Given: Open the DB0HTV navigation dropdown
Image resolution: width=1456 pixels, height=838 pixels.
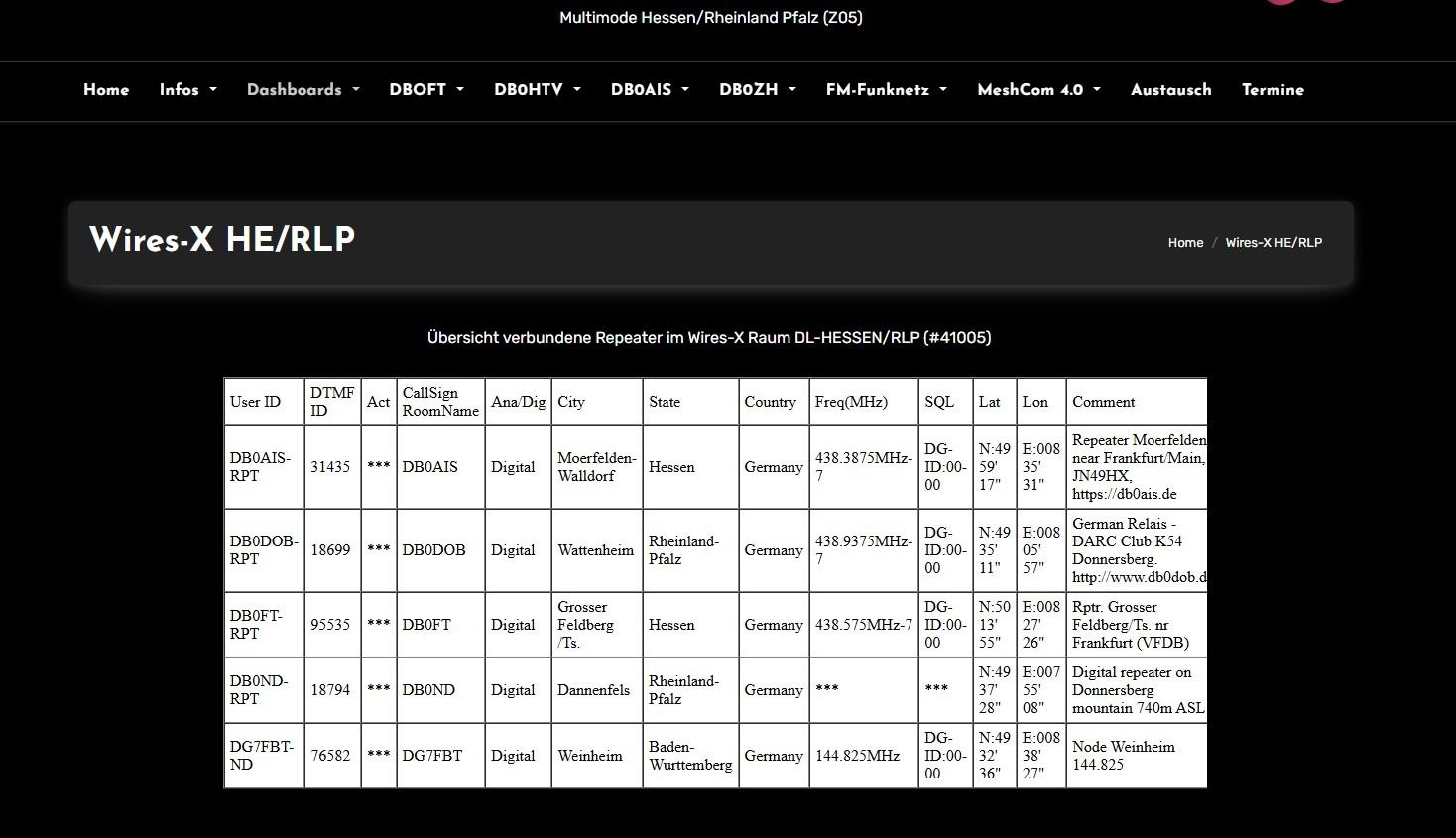Looking at the screenshot, I should pos(537,90).
